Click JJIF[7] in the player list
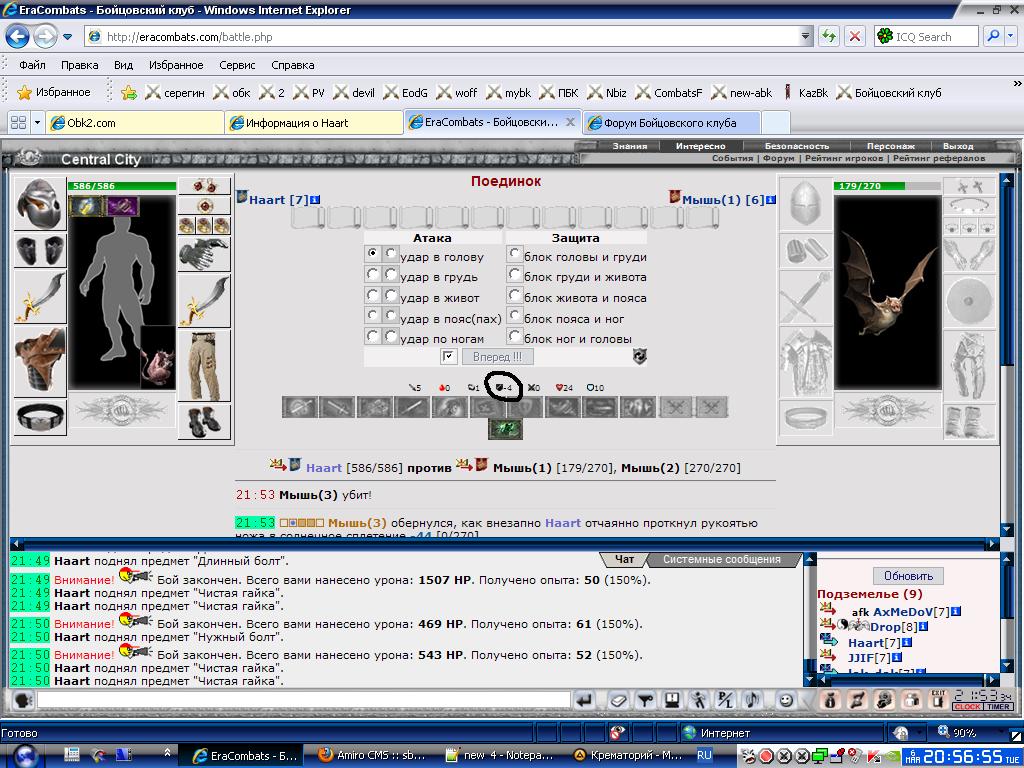The image size is (1024, 768). tap(869, 658)
